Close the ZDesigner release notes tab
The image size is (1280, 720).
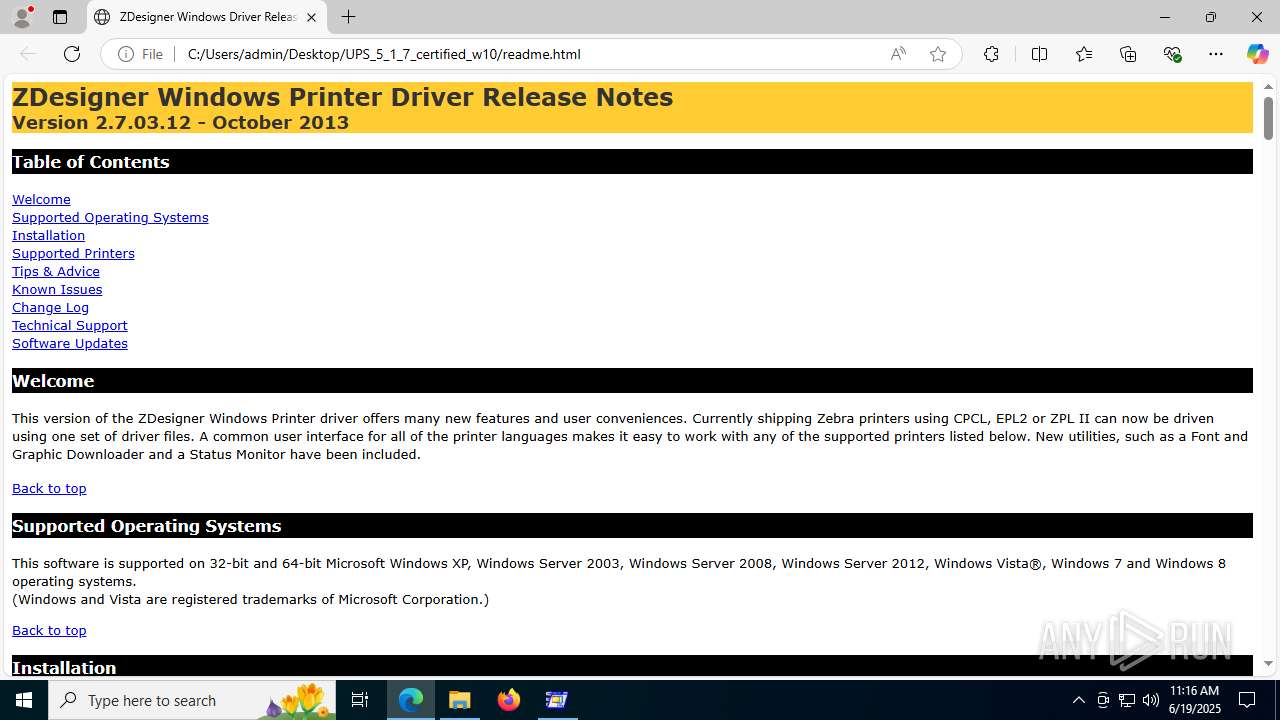point(311,17)
